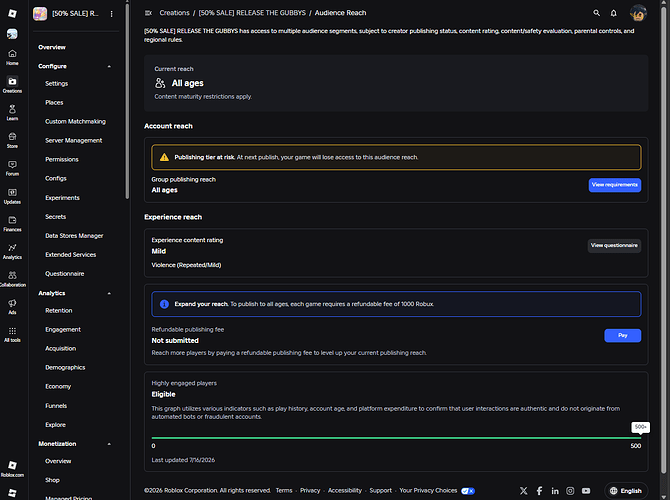Go to RELEASE THE GUBBYS breadcrumb
The width and height of the screenshot is (670, 500).
(252, 13)
